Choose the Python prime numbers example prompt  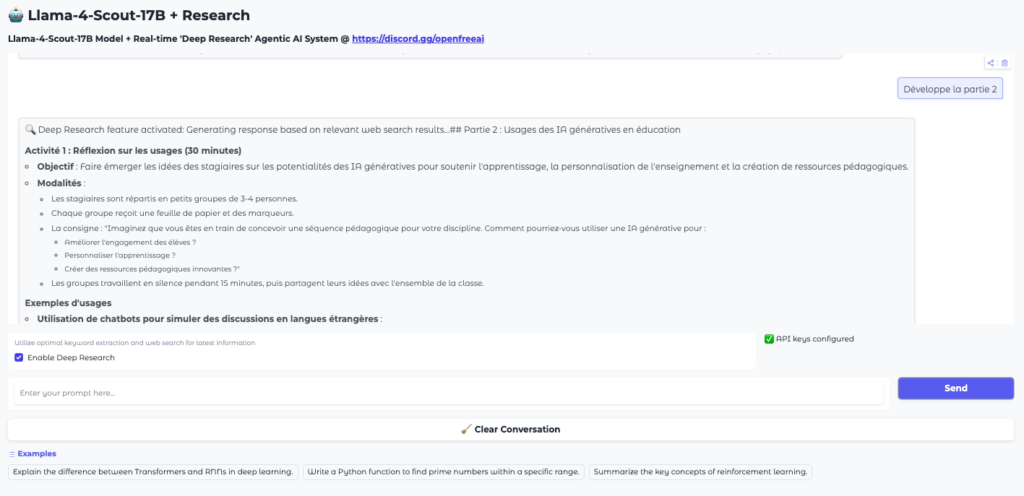tap(444, 471)
